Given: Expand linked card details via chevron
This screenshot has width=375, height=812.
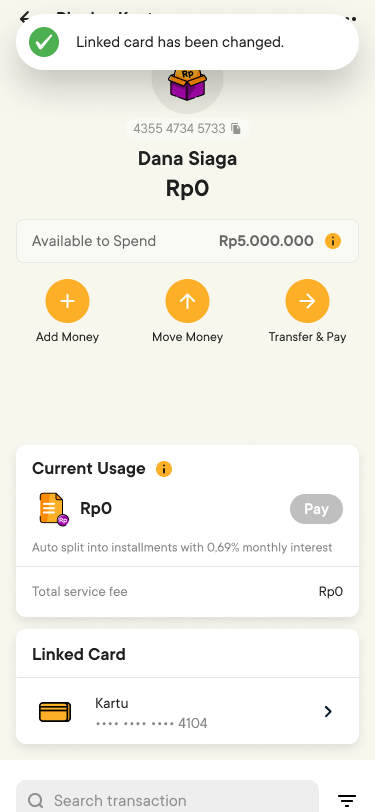Looking at the screenshot, I should pyautogui.click(x=328, y=712).
